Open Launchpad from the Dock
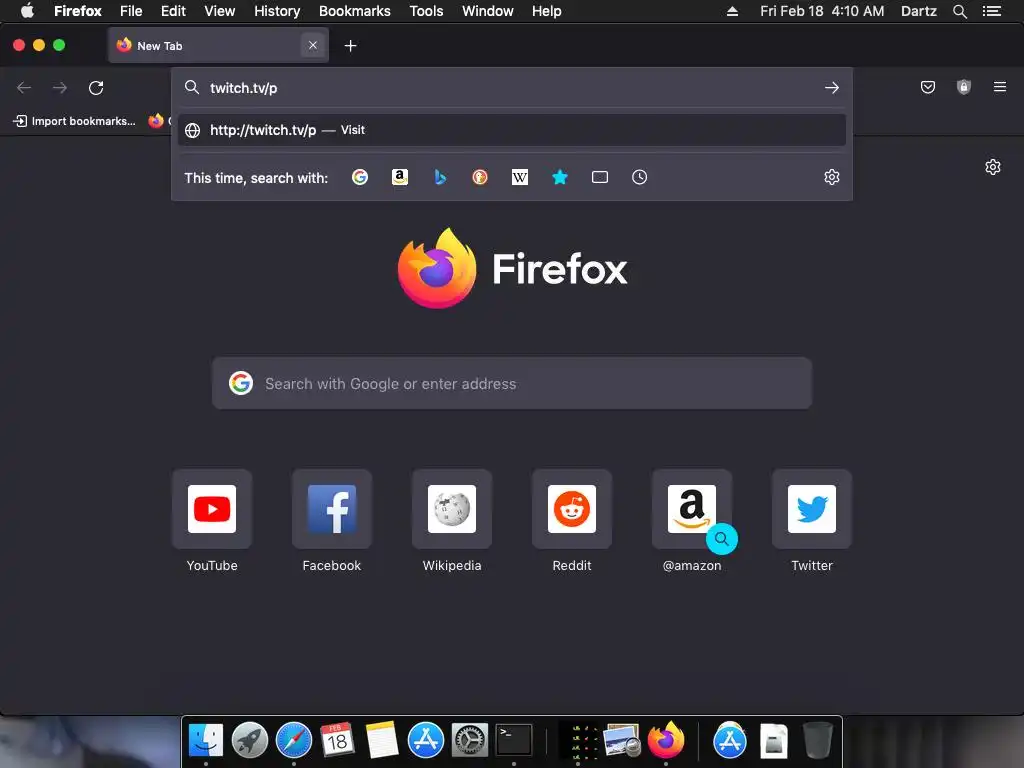The height and width of the screenshot is (768, 1024). (249, 741)
